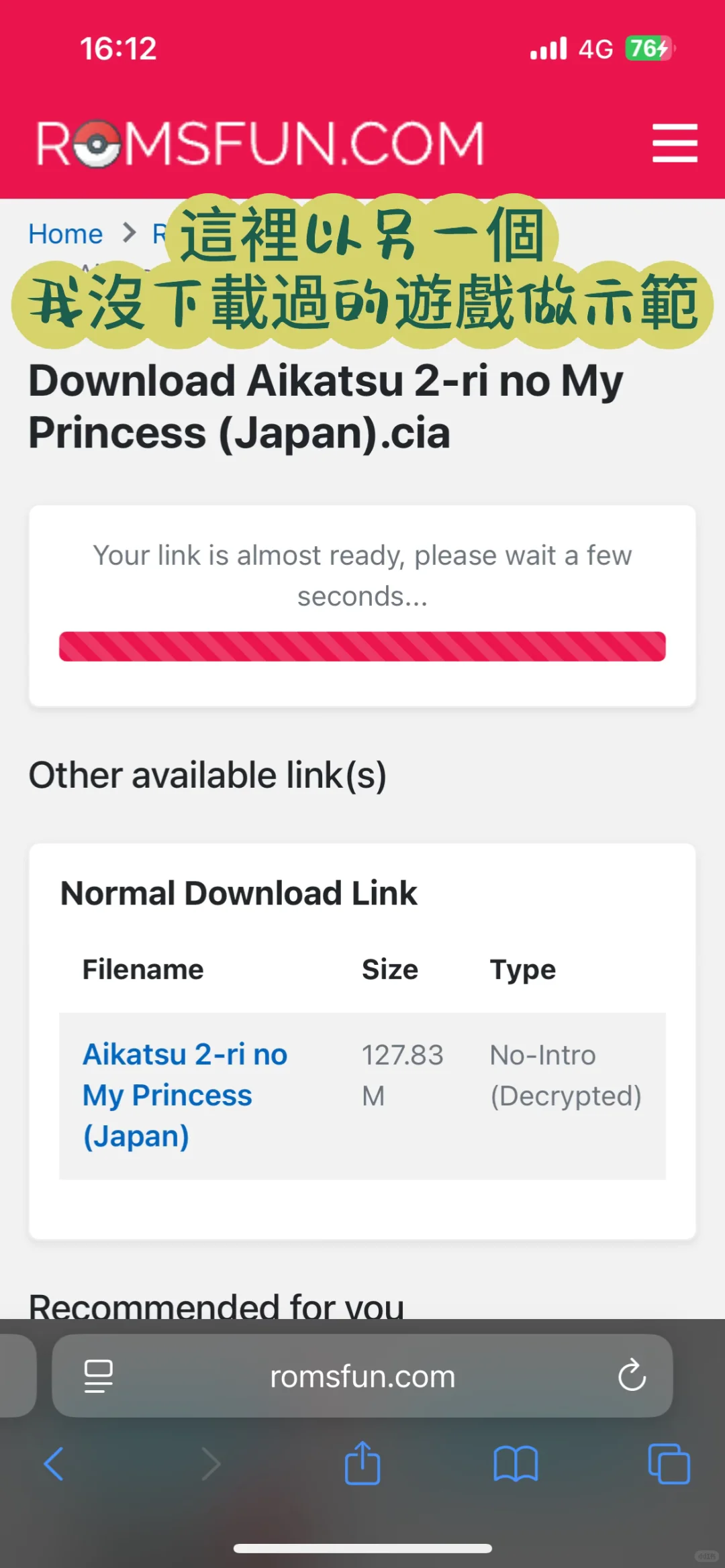Tap the home indicator bar at bottom
This screenshot has width=725, height=1568.
tap(362, 1549)
